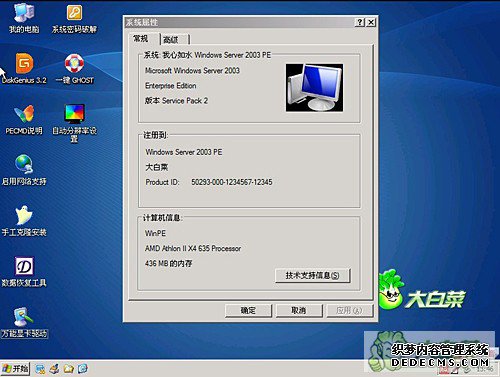This screenshot has width=500, height=377.
Task: Click the text 'Microsoft Windows Server 2003'
Action: click(x=192, y=70)
